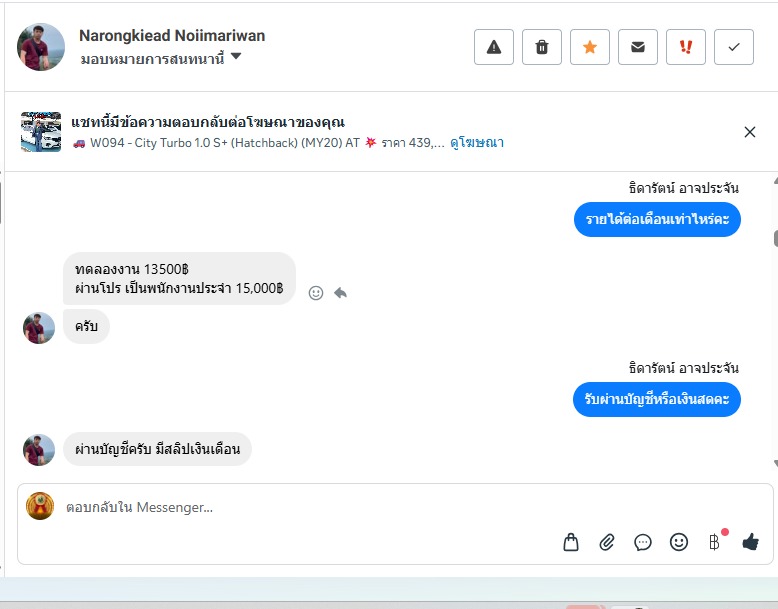Open the ดูโฆษณา ad link
Viewport: 778px width, 609px height.
pyautogui.click(x=477, y=143)
